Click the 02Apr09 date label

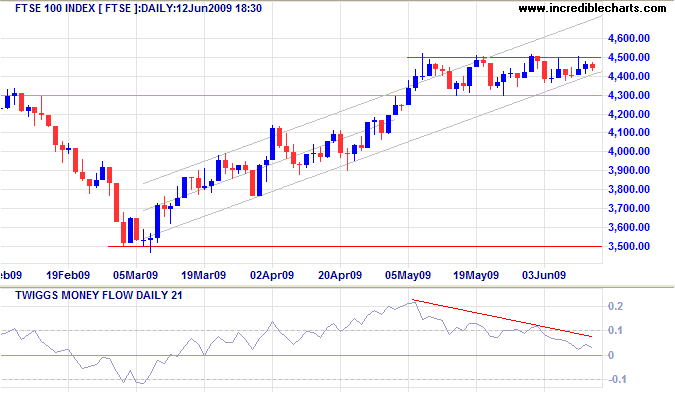(x=272, y=275)
